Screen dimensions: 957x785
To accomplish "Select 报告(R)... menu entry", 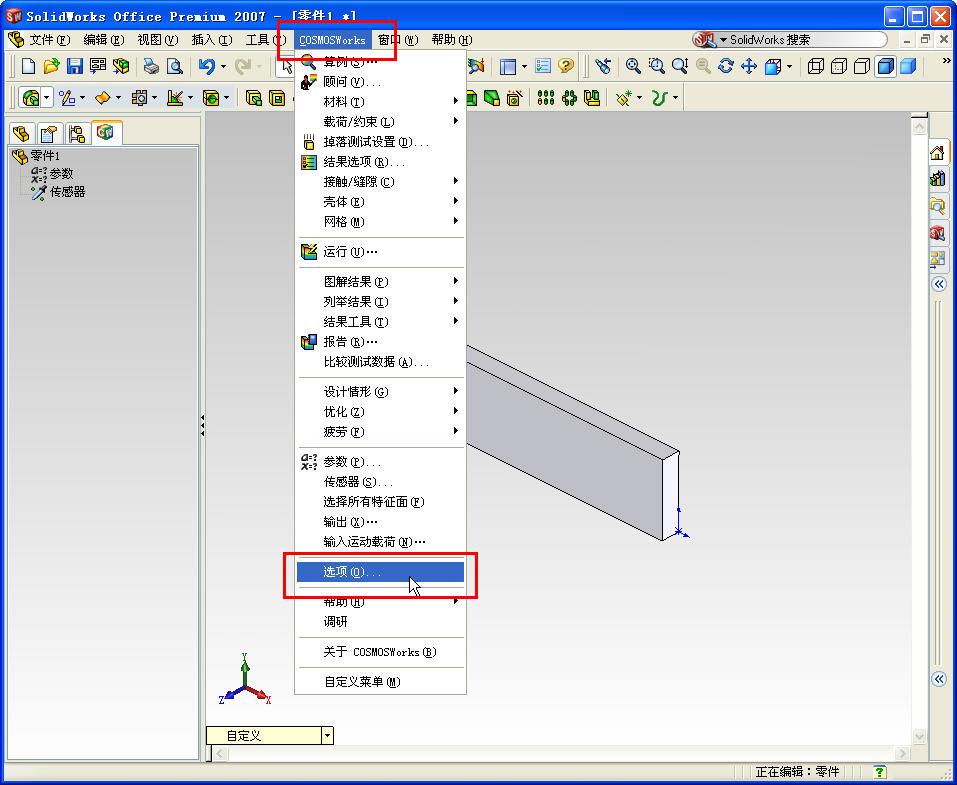I will click(x=380, y=342).
